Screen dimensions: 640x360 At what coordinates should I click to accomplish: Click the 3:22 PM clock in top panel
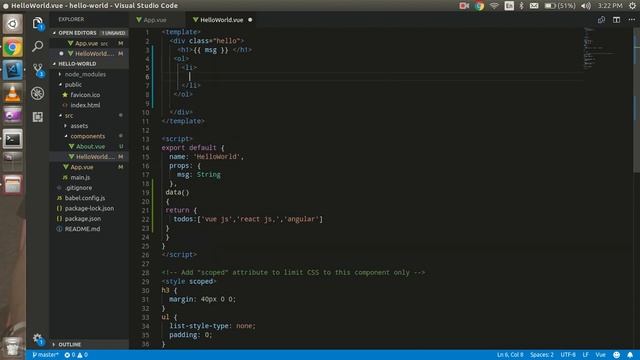[610, 6]
